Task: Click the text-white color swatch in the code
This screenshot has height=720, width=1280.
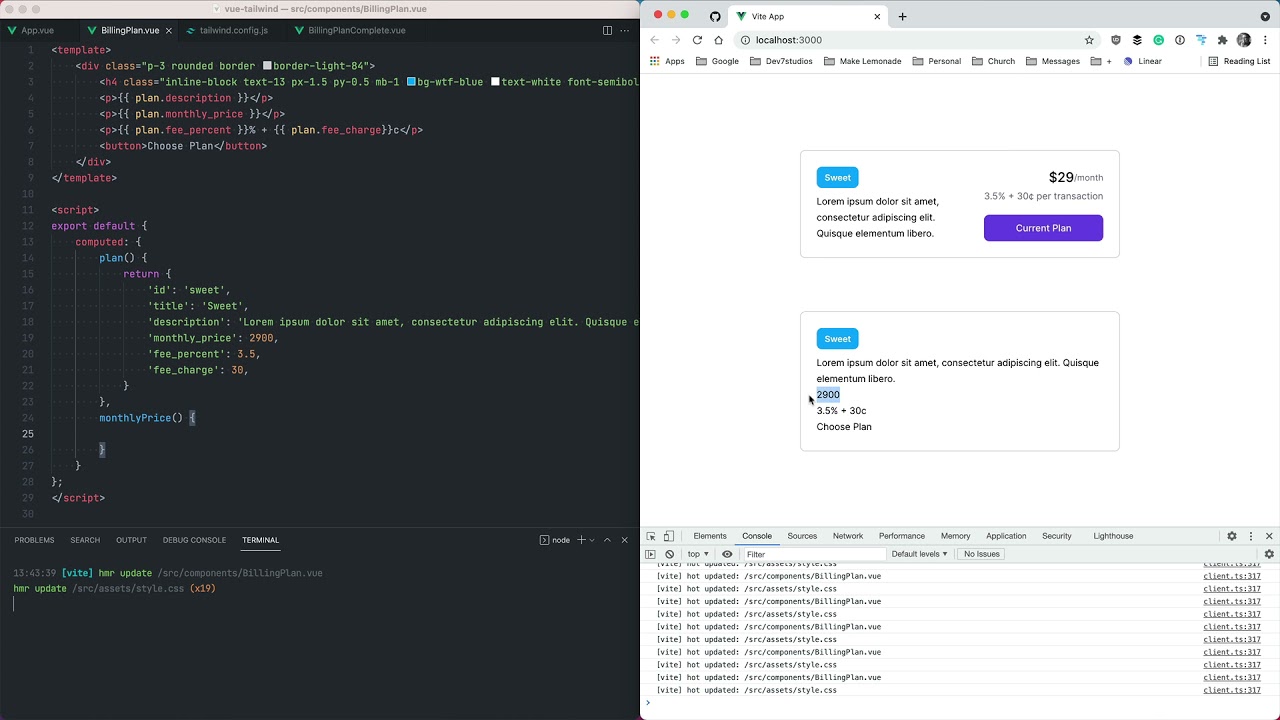Action: pyautogui.click(x=495, y=82)
